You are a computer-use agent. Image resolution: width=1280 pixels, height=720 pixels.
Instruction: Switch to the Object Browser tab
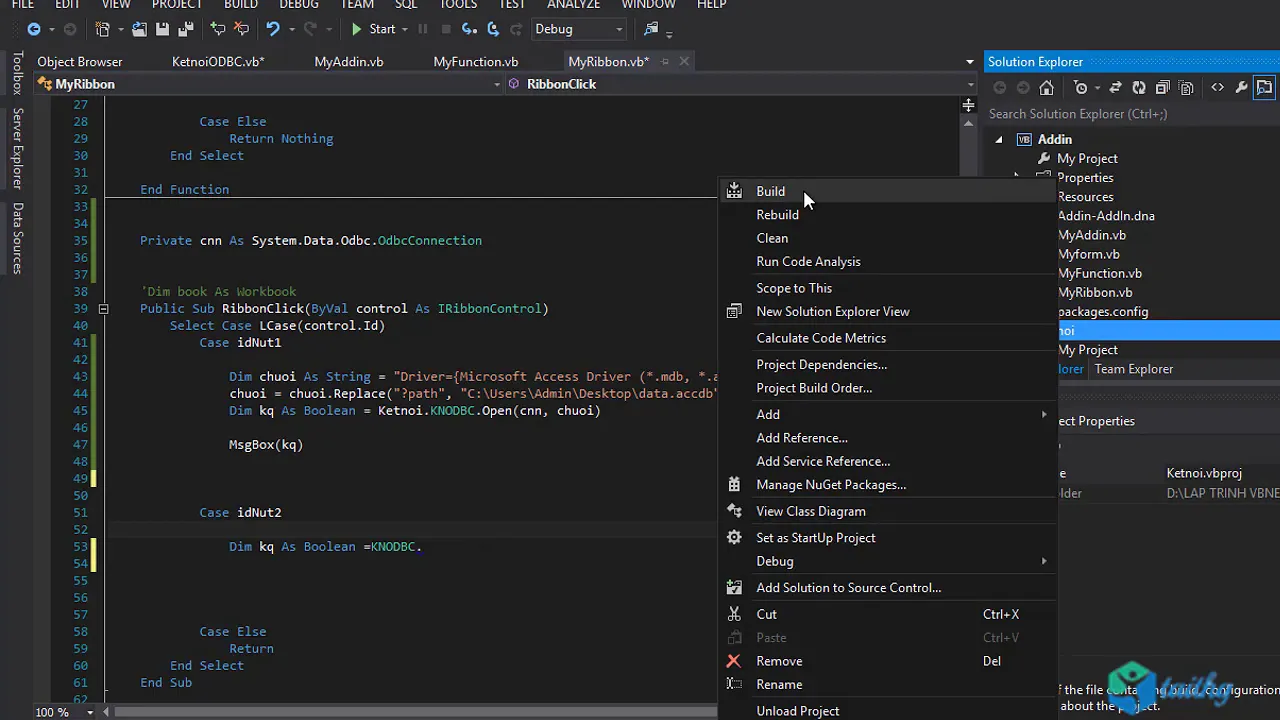pyautogui.click(x=80, y=62)
